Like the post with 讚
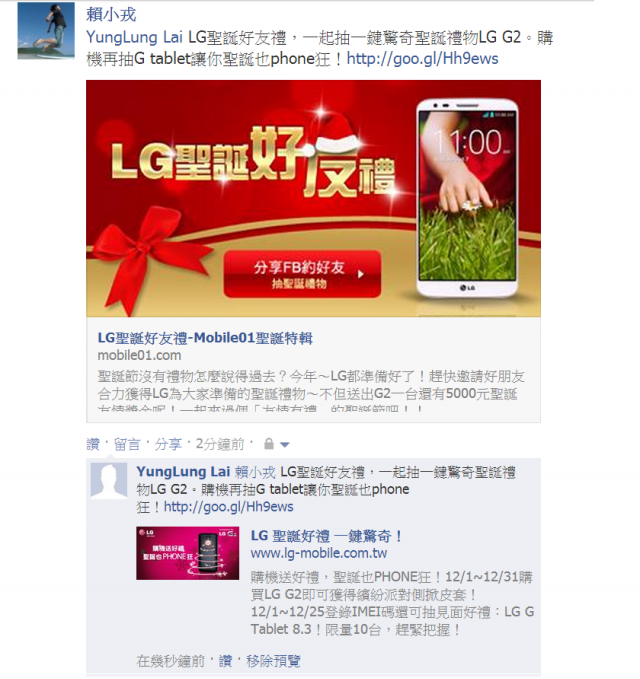 click(x=93, y=444)
